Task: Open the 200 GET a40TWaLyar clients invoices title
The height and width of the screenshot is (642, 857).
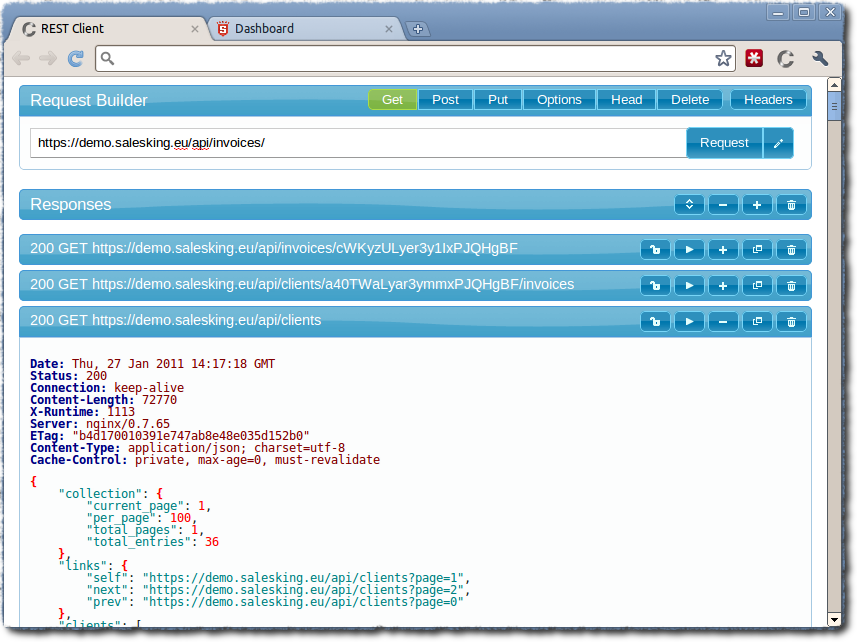Action: click(302, 284)
